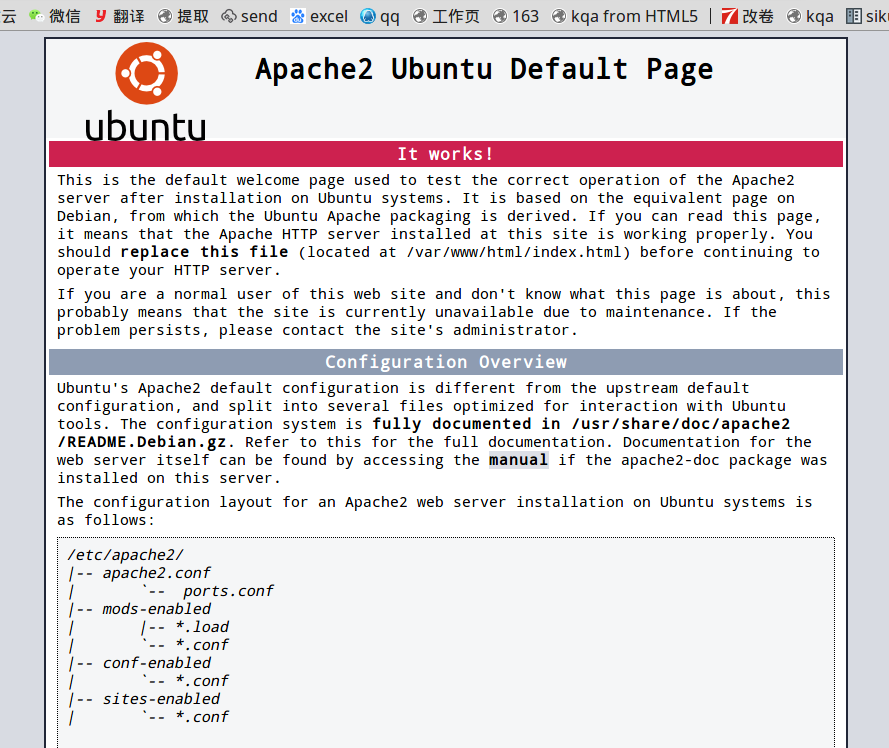Image resolution: width=889 pixels, height=748 pixels.
Task: Click the *.load tree entry
Action: tap(202, 627)
